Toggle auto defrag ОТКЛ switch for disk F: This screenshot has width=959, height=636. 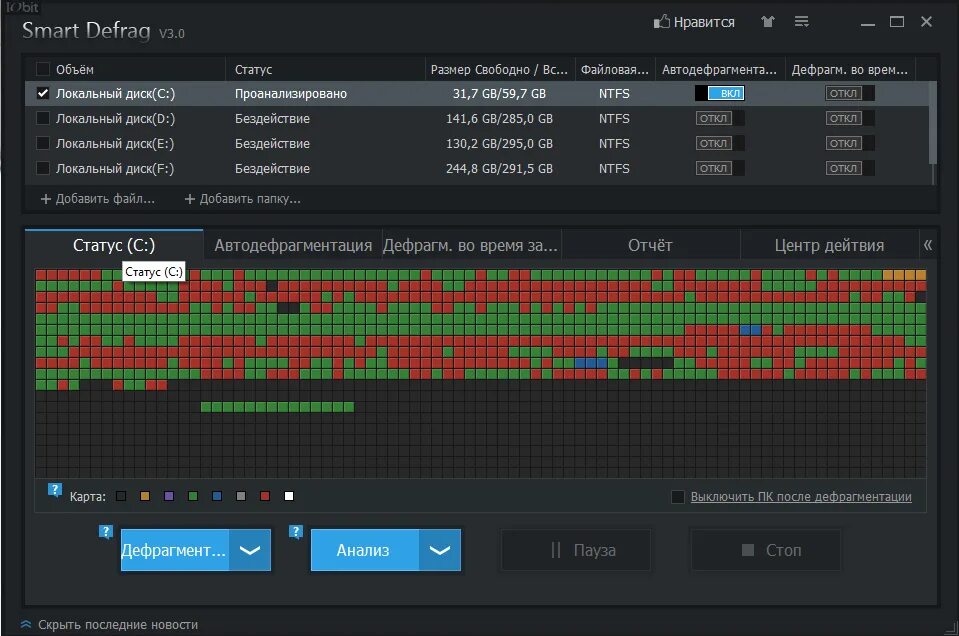(x=720, y=168)
